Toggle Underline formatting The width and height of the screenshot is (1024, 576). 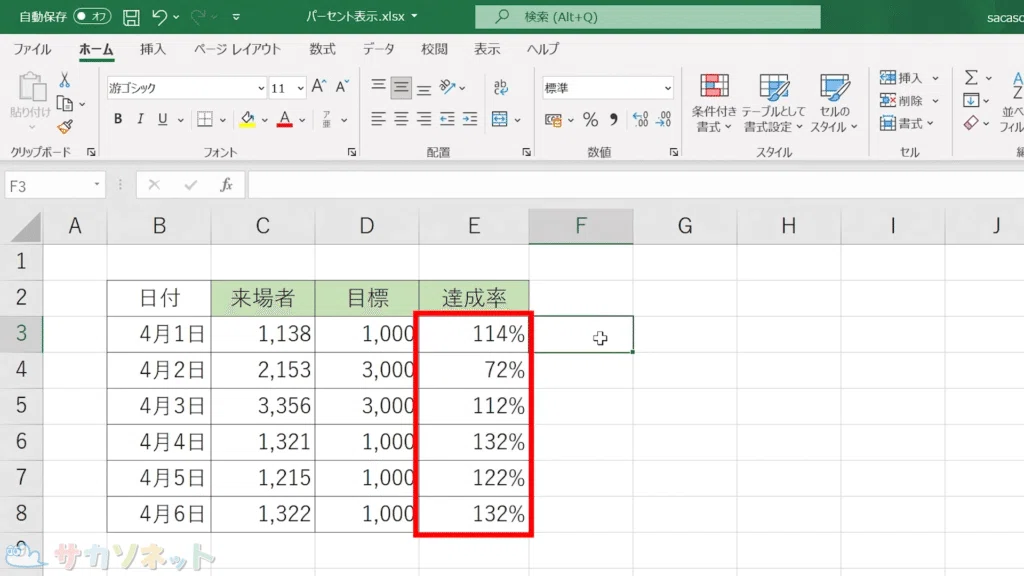coord(163,119)
